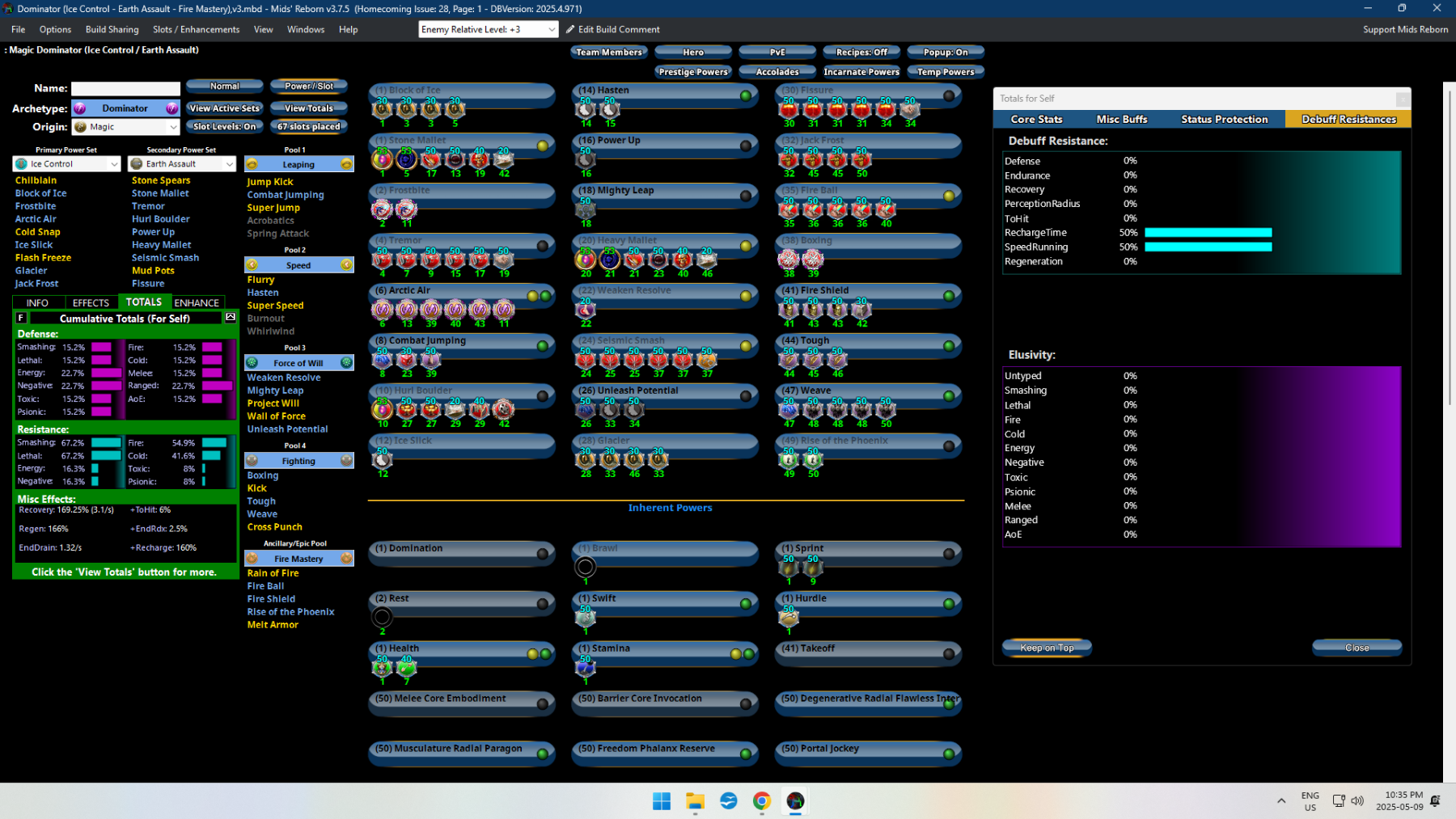1456x819 pixels.
Task: Open Google Chrome from the taskbar
Action: (x=762, y=800)
